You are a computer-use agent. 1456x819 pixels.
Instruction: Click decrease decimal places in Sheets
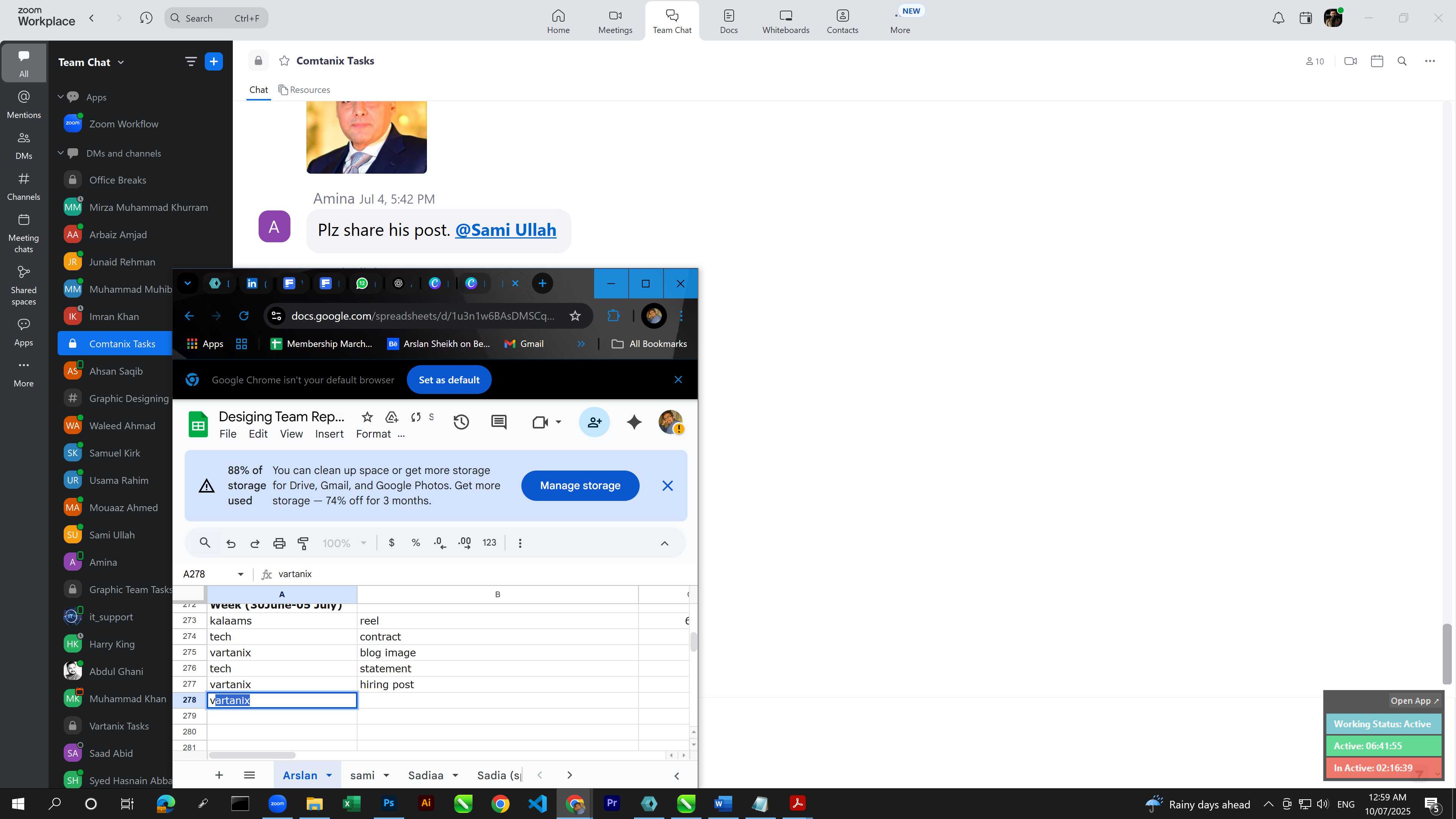pos(440,543)
